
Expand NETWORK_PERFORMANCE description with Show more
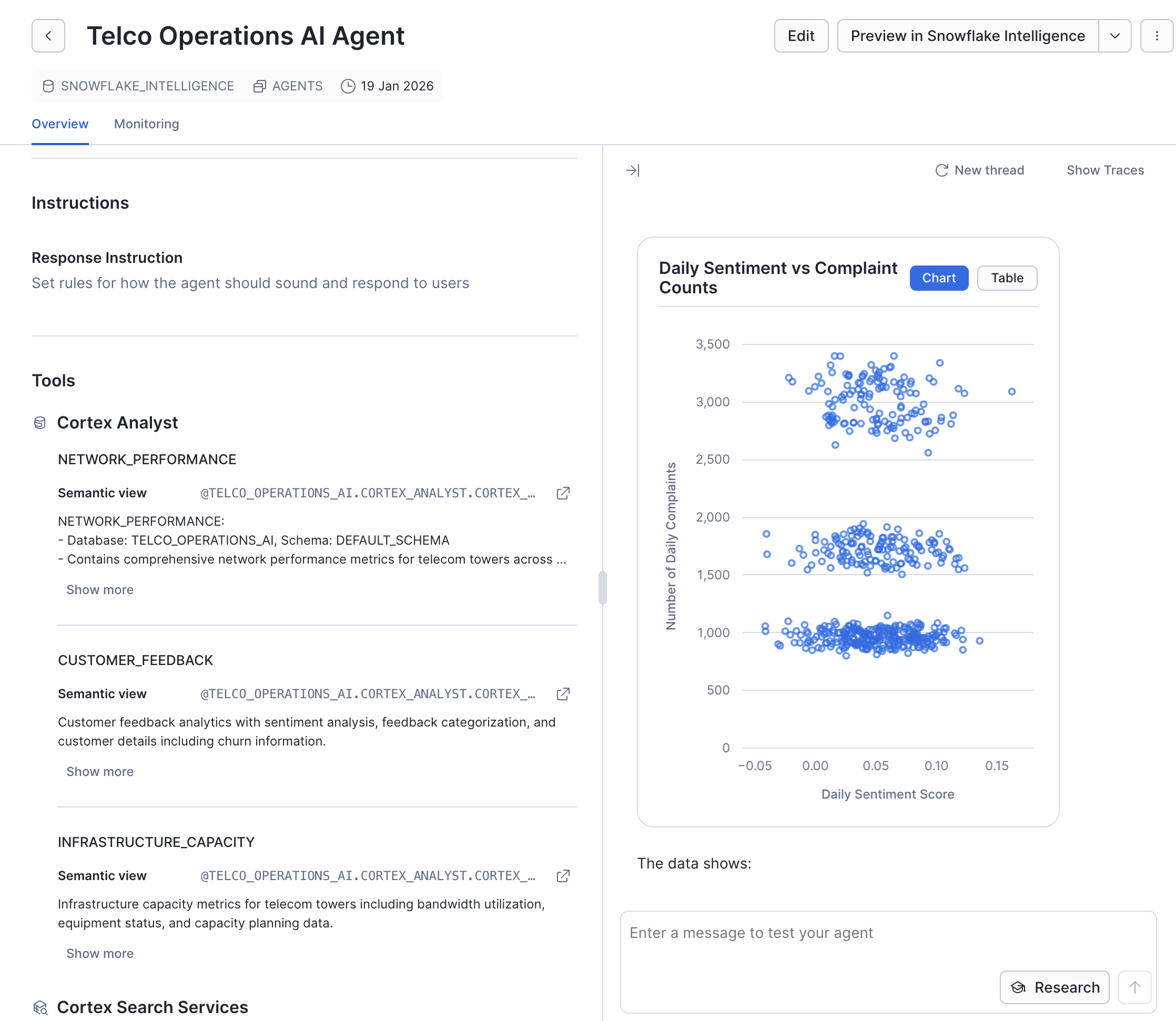(x=100, y=590)
